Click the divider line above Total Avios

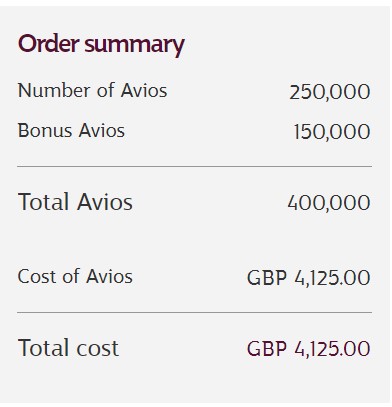click(x=195, y=166)
